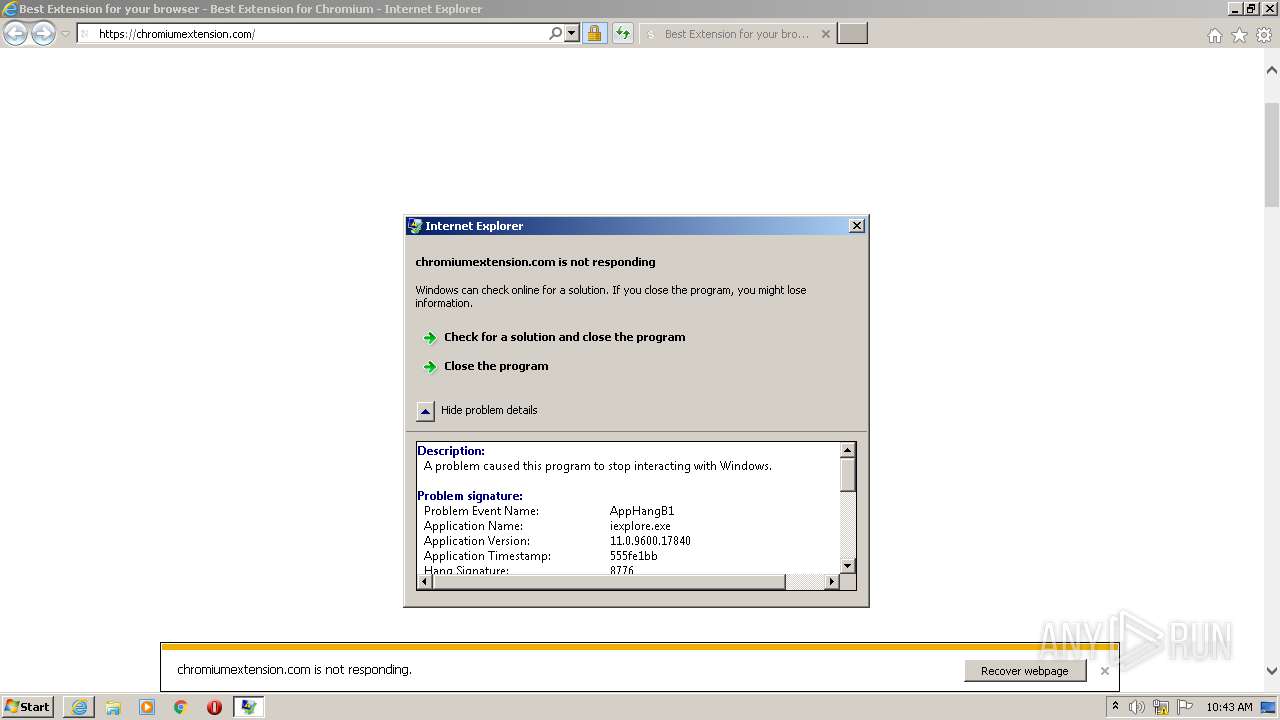Open the Tools gear menu
This screenshot has width=1280, height=720.
click(x=1264, y=35)
